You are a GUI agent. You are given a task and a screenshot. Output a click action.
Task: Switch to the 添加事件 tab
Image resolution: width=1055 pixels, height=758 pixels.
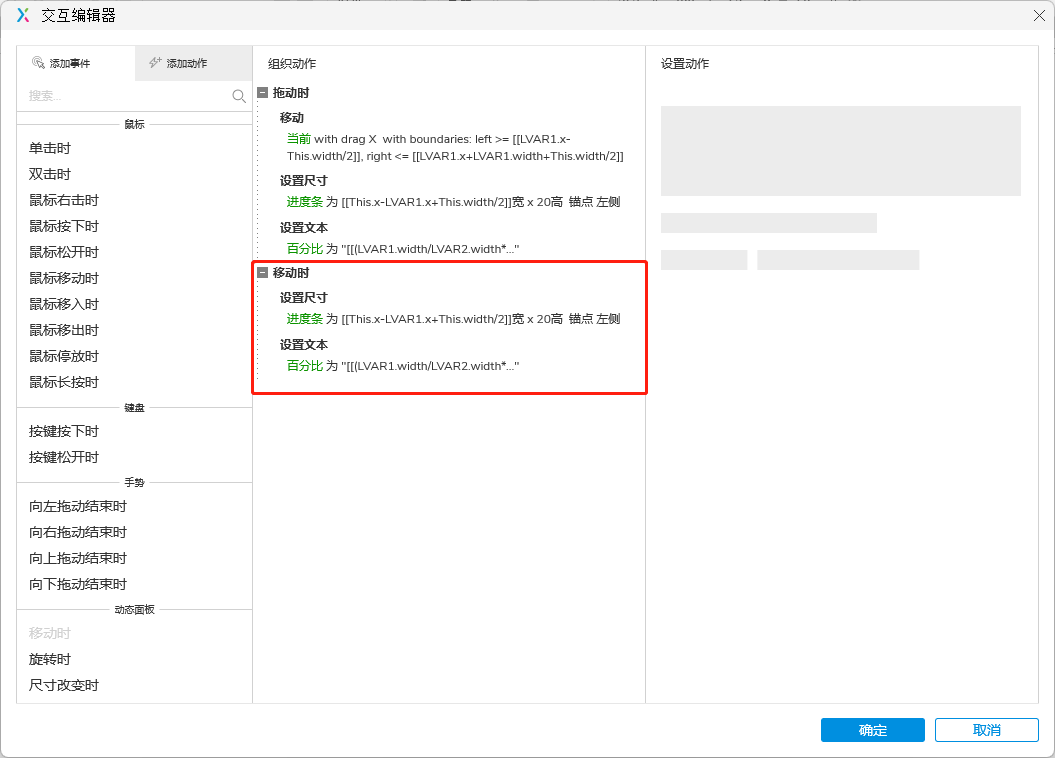click(76, 63)
